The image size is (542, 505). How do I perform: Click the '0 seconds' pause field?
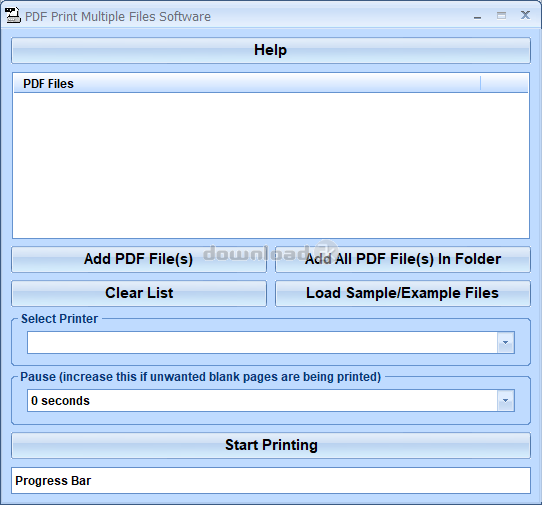point(262,401)
